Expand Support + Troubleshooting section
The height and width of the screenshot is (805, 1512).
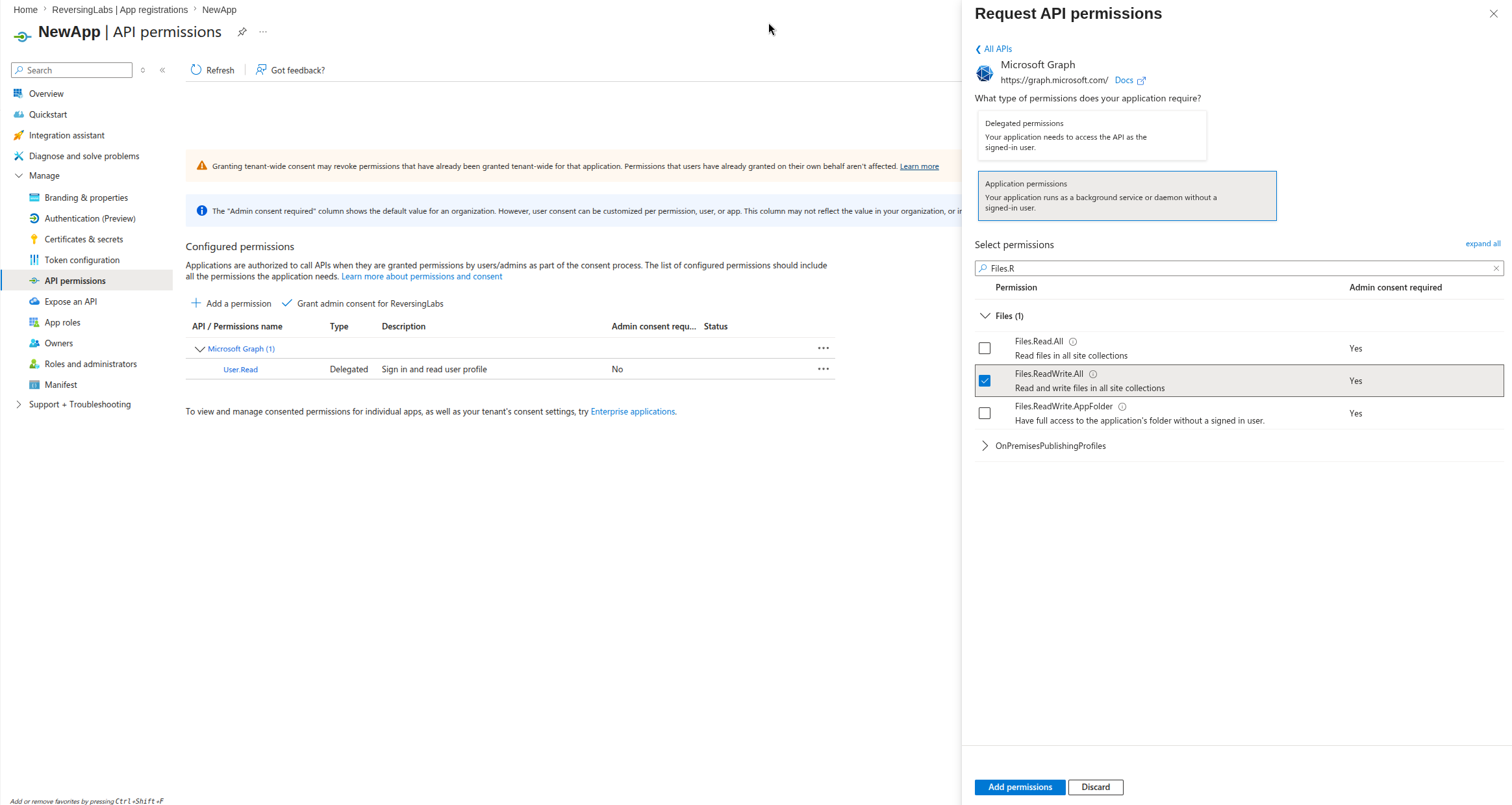pos(19,404)
